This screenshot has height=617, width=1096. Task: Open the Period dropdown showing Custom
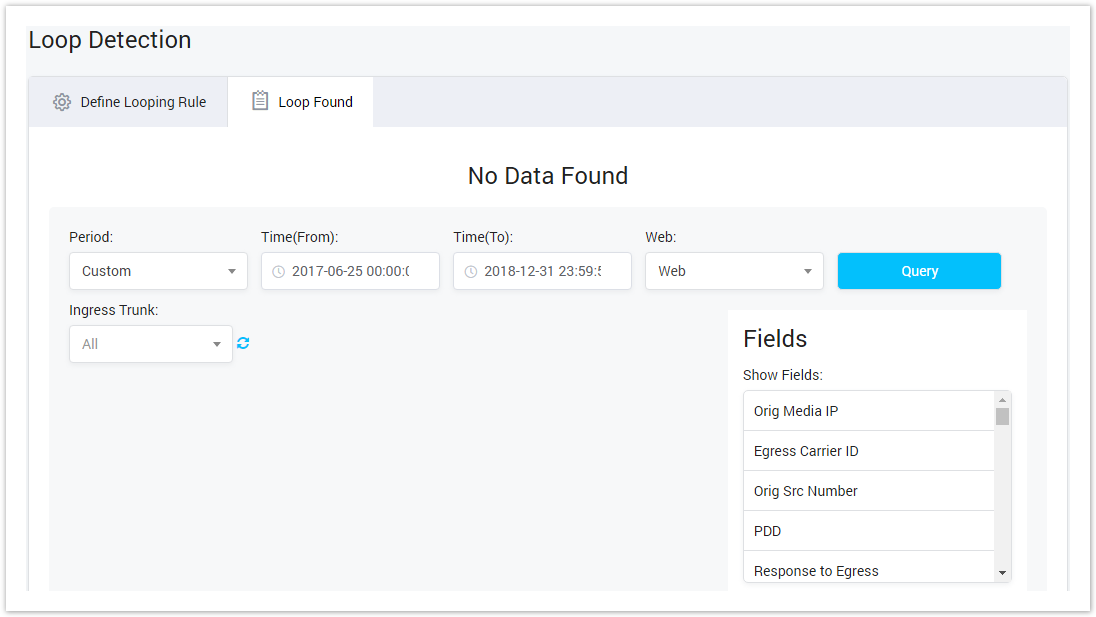(x=158, y=271)
